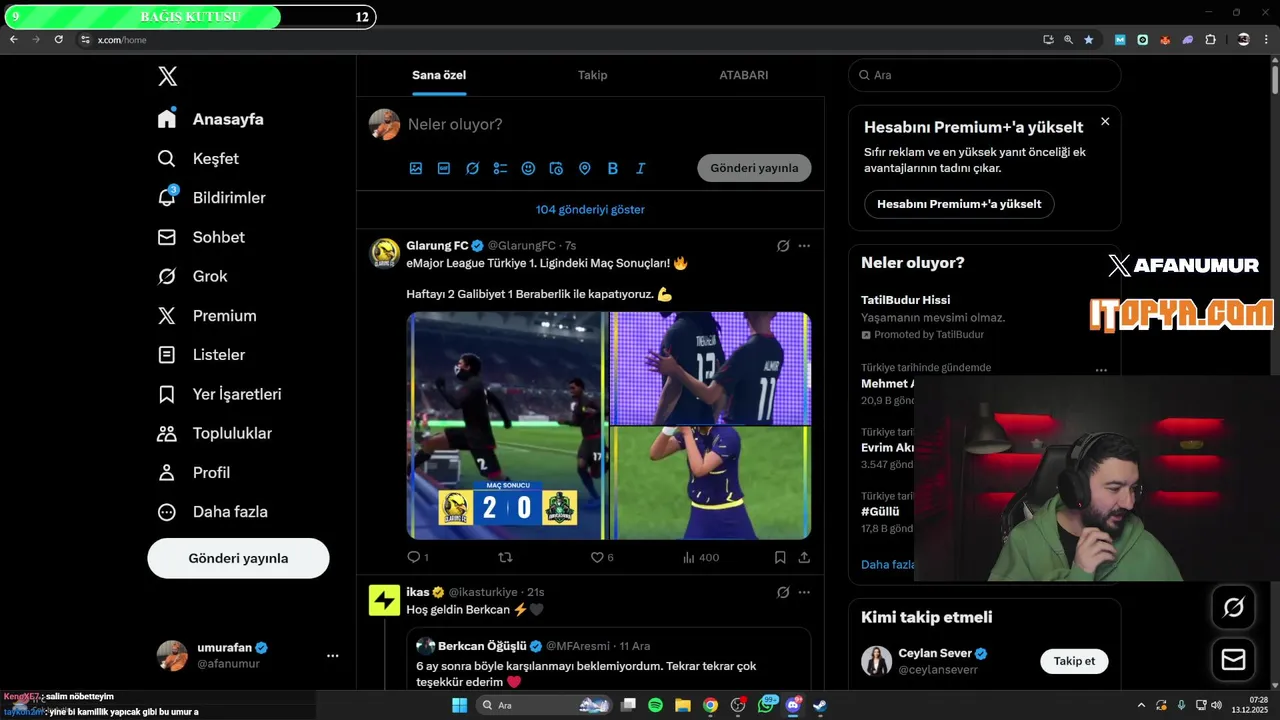Open Spotify from the taskbar
The image size is (1280, 720).
656,705
